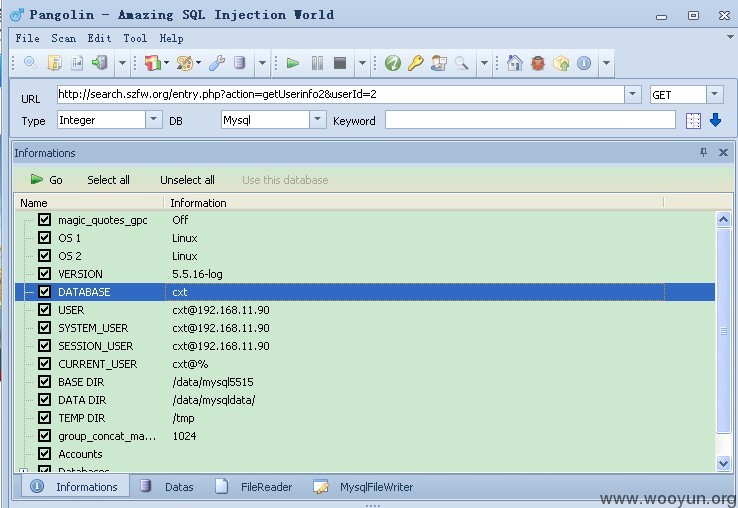Click the Information column header

coord(414,203)
